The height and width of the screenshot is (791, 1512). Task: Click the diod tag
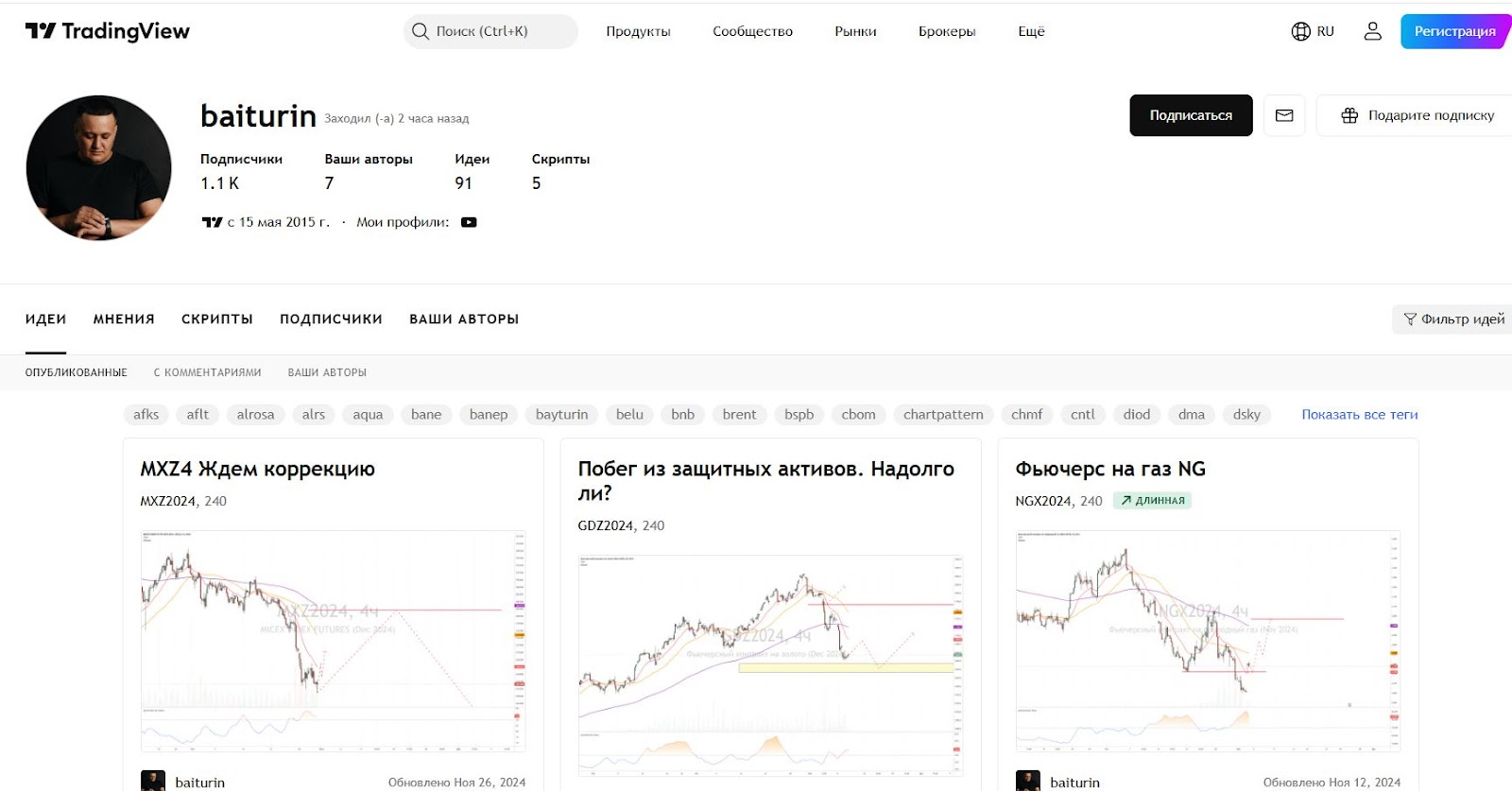click(x=1137, y=414)
